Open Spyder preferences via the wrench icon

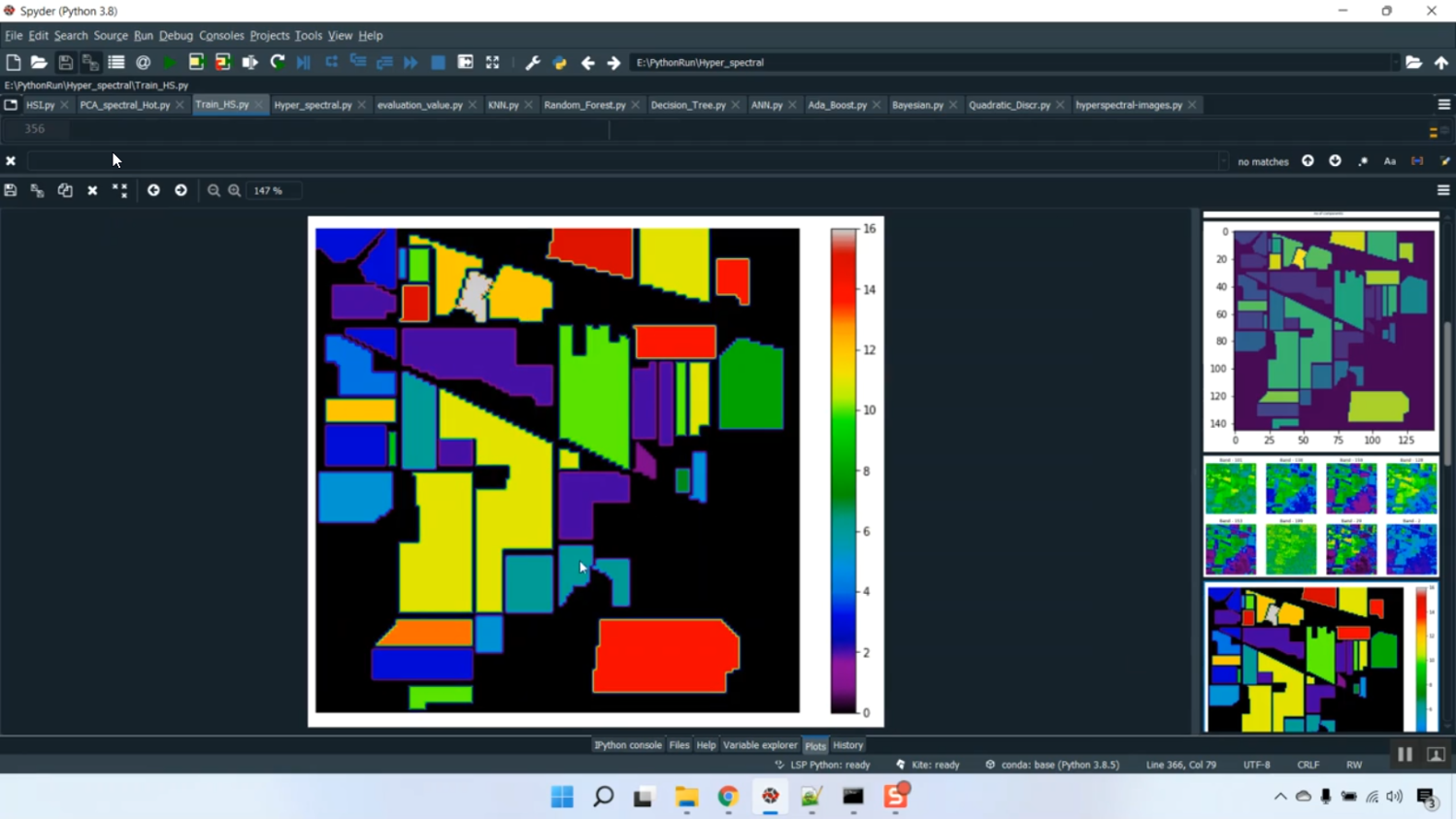tap(532, 62)
